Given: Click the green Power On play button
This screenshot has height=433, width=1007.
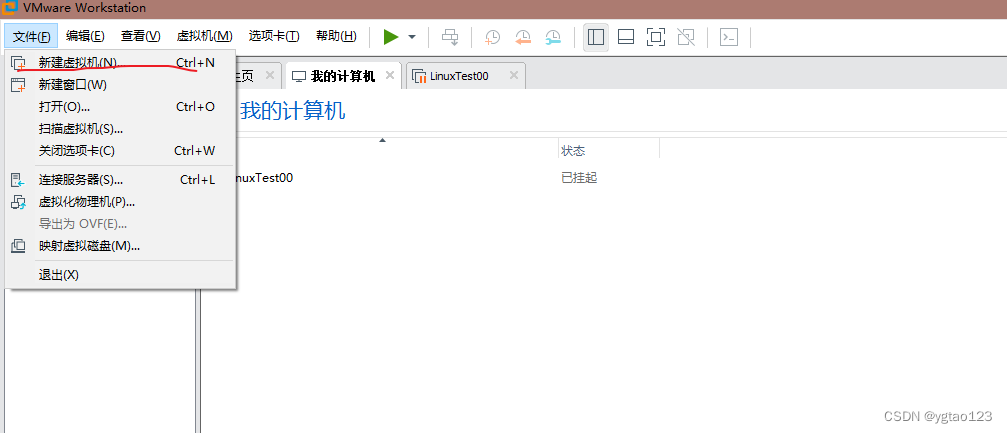Looking at the screenshot, I should [x=391, y=37].
